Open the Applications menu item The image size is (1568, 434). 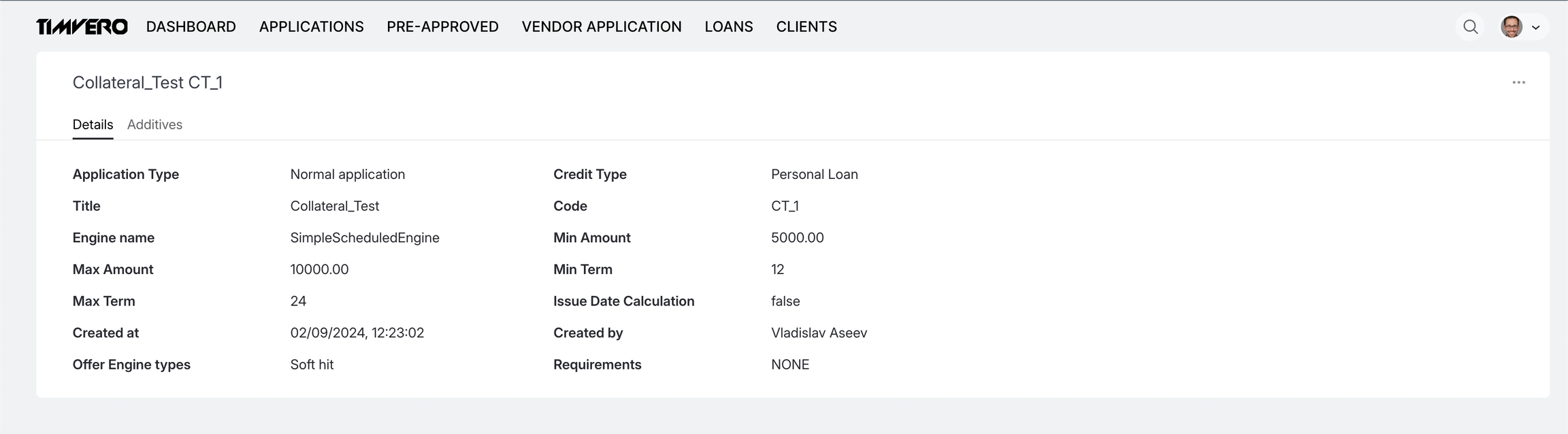pos(311,27)
